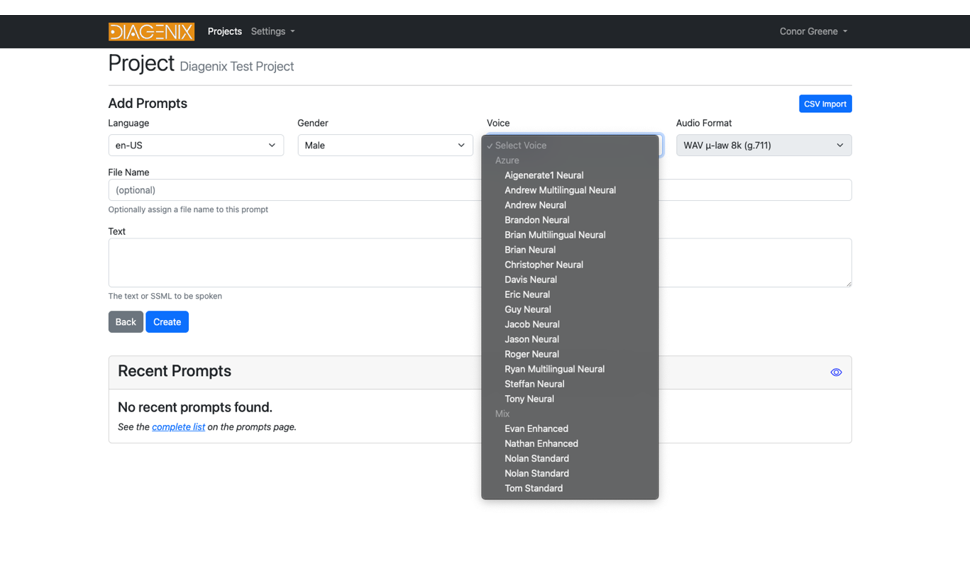Viewport: 970px width, 572px height.
Task: Click the CSV Import button
Action: [825, 104]
